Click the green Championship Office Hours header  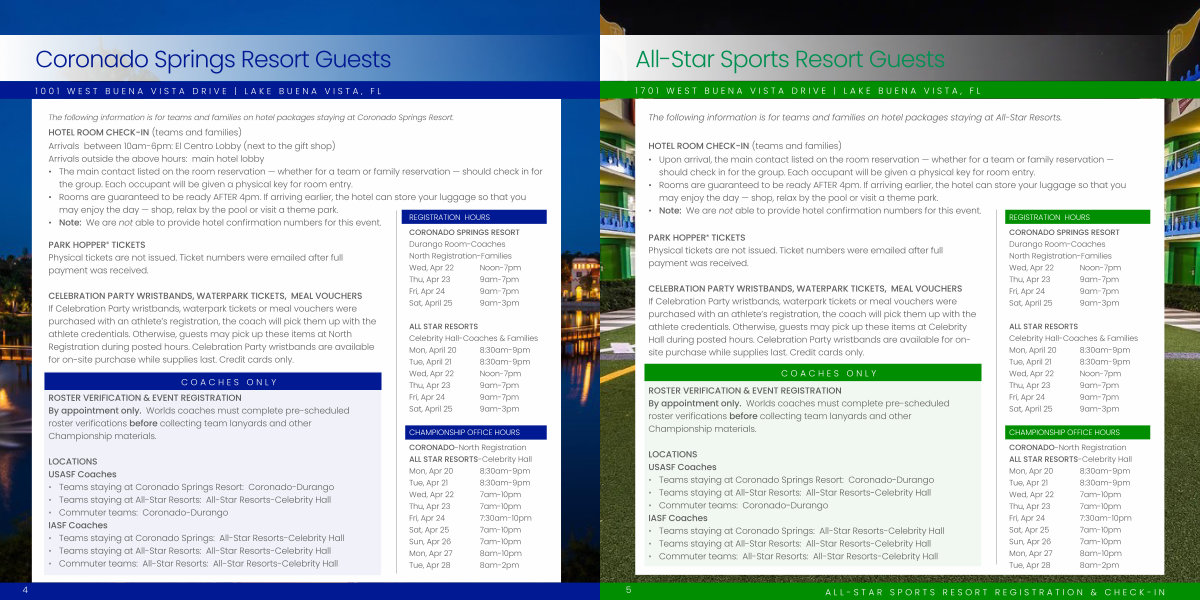1077,433
